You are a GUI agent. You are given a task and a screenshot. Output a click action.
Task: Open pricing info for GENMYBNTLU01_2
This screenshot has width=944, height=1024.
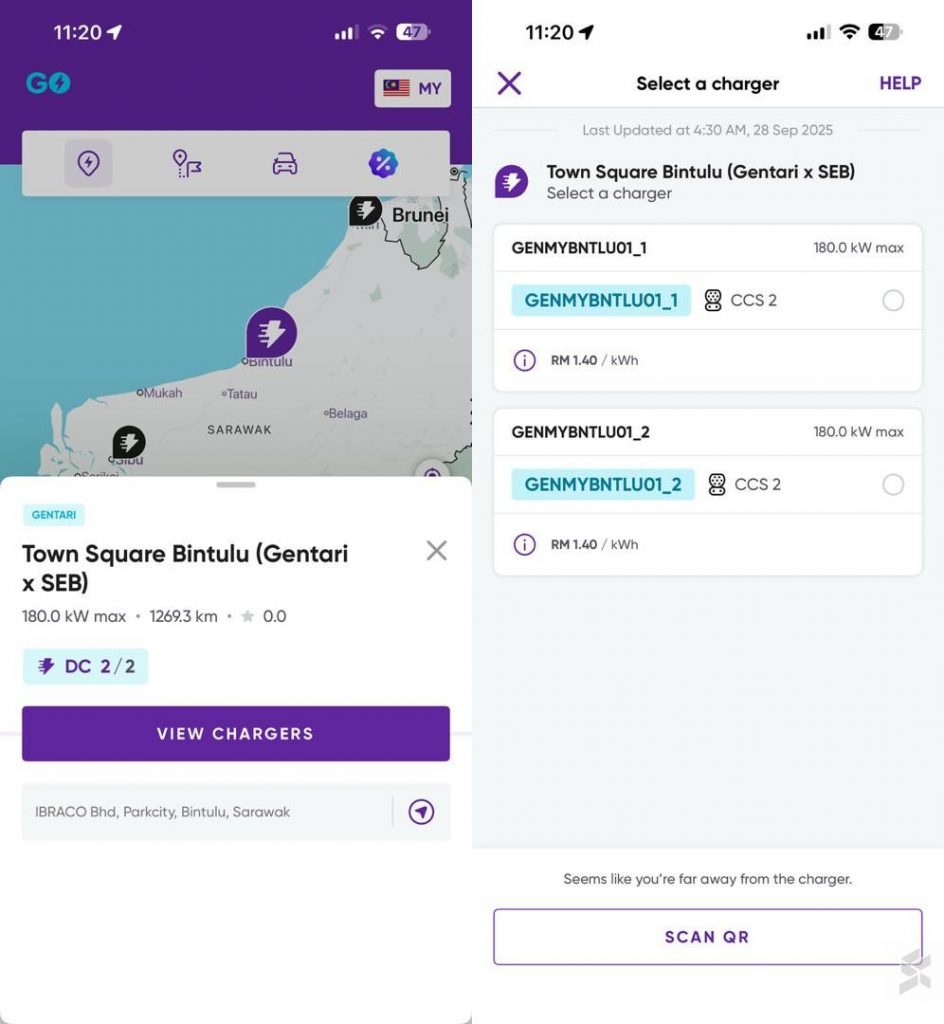(x=524, y=544)
